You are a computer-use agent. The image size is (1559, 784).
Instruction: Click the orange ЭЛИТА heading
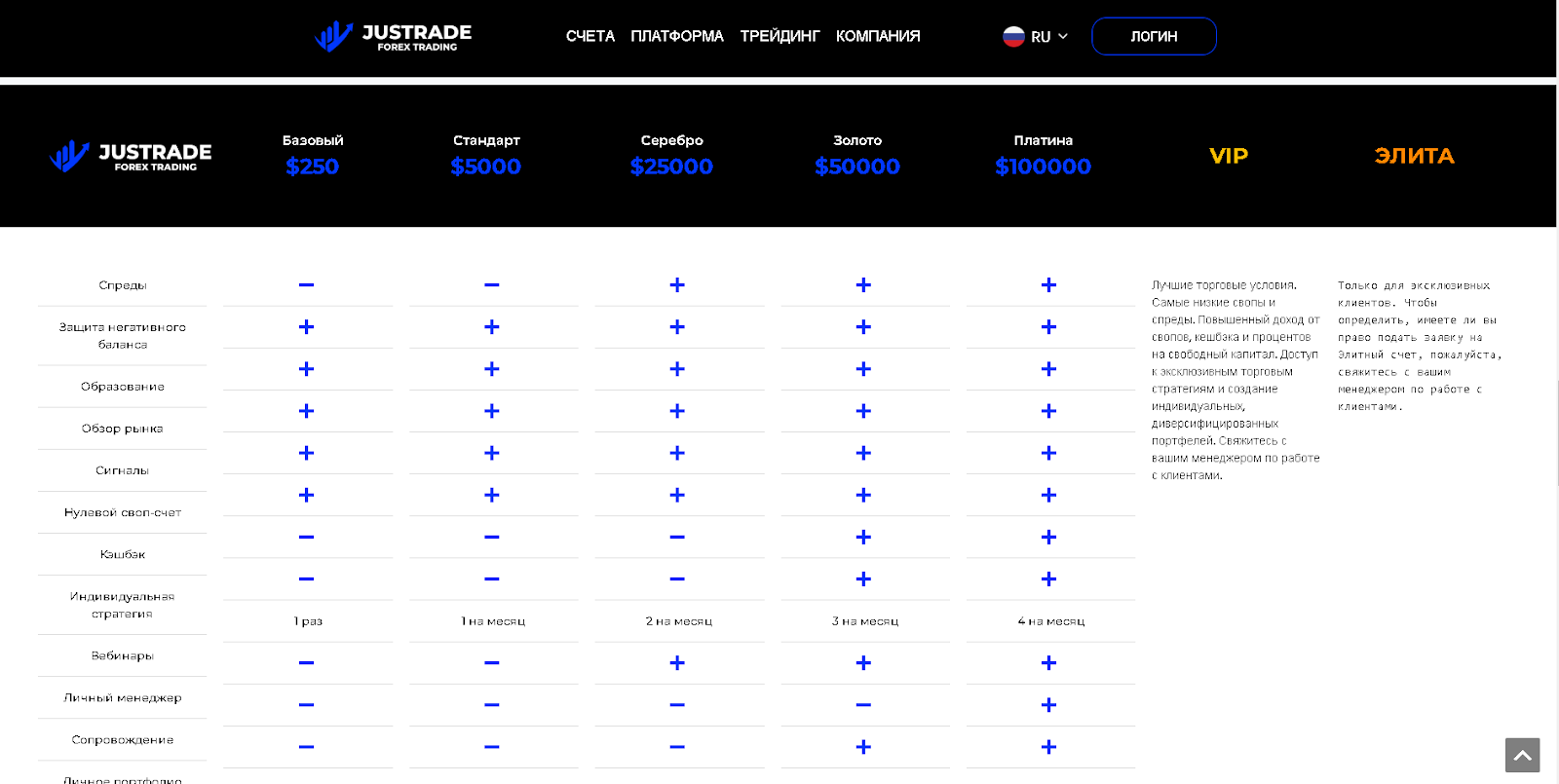click(1415, 156)
